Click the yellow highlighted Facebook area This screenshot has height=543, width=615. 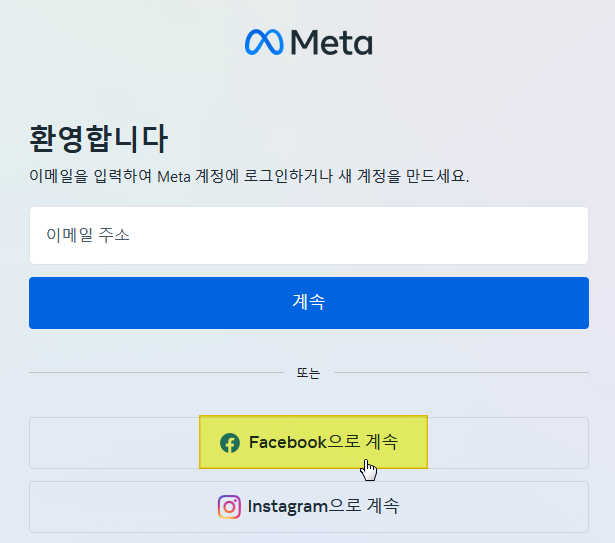click(x=313, y=442)
